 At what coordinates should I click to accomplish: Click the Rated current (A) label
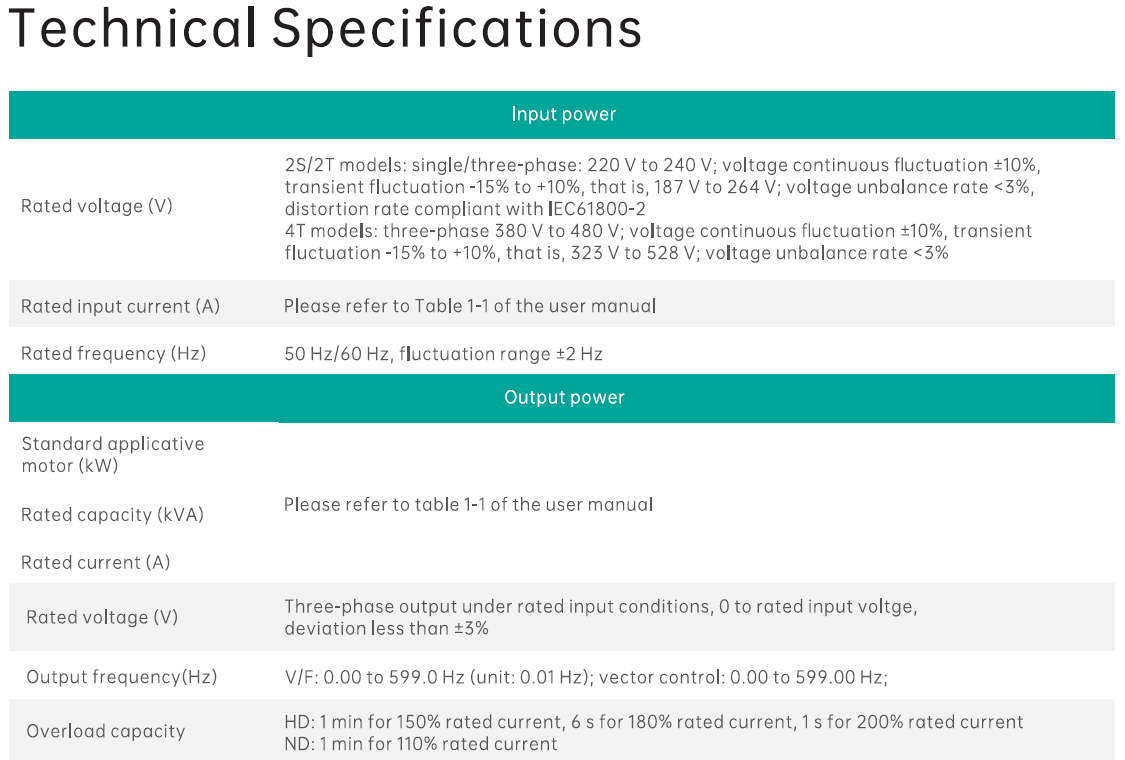pos(96,562)
